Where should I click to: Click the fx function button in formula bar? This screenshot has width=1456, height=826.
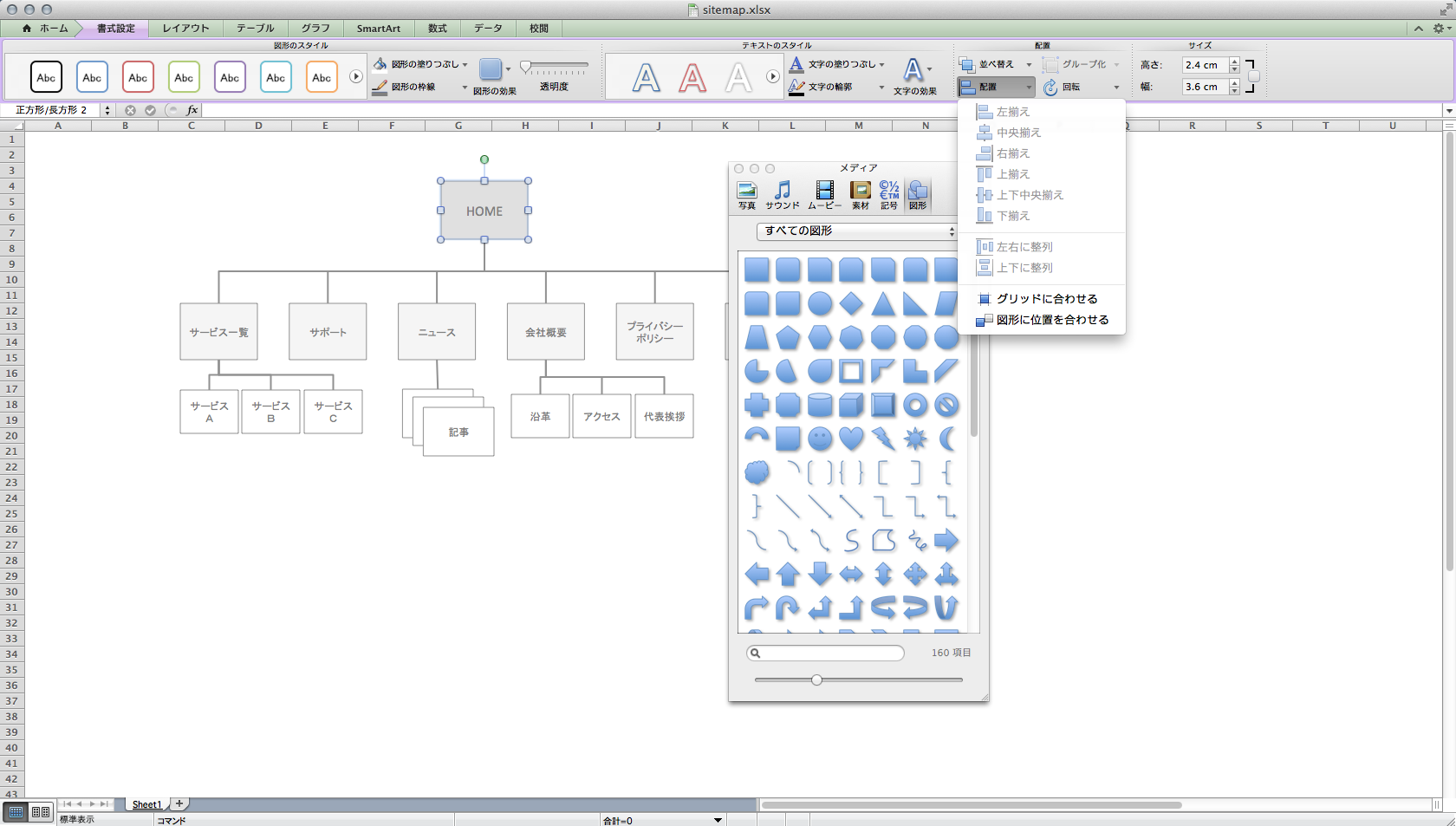[192, 110]
